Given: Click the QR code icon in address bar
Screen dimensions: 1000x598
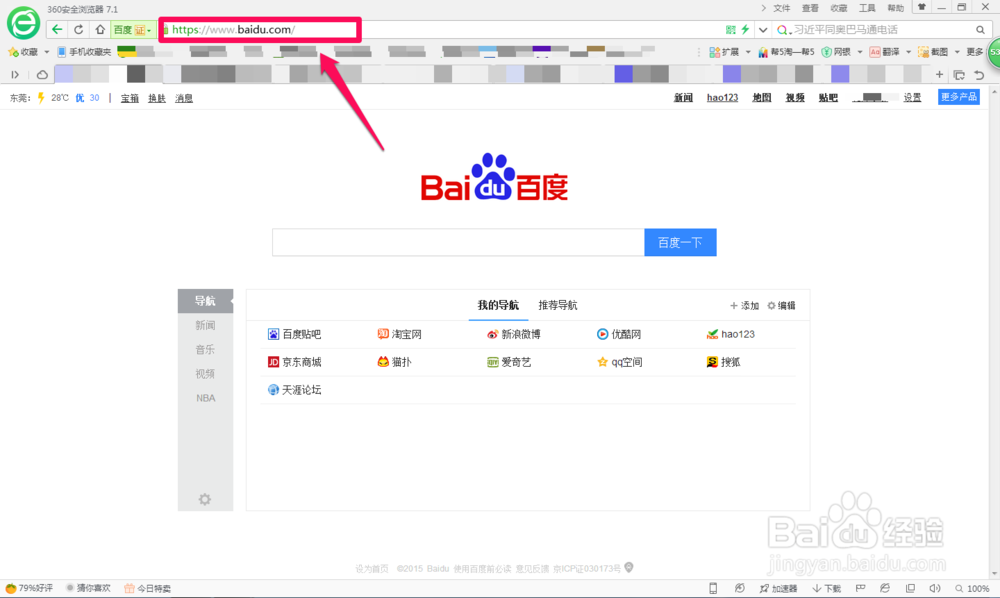Looking at the screenshot, I should (x=731, y=29).
